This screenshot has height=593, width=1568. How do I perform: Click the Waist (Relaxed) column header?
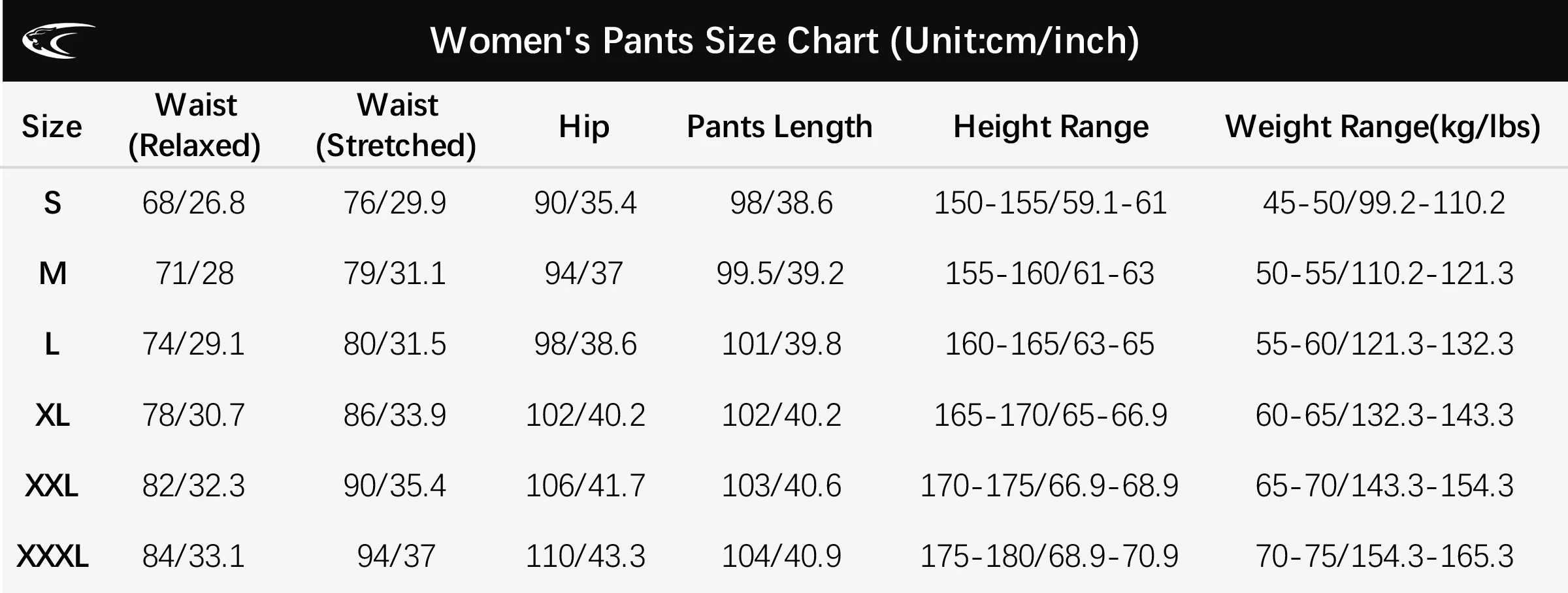coord(195,125)
